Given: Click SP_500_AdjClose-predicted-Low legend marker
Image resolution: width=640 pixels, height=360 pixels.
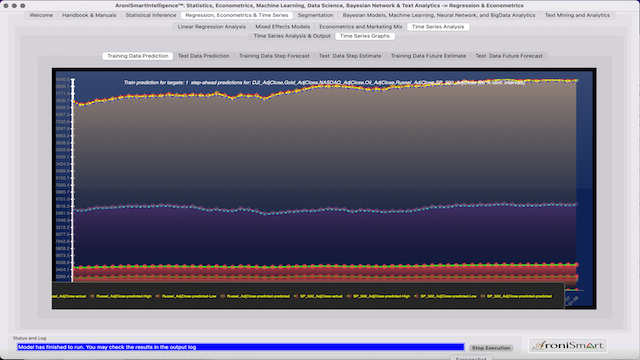Looking at the screenshot, I should tap(416, 296).
